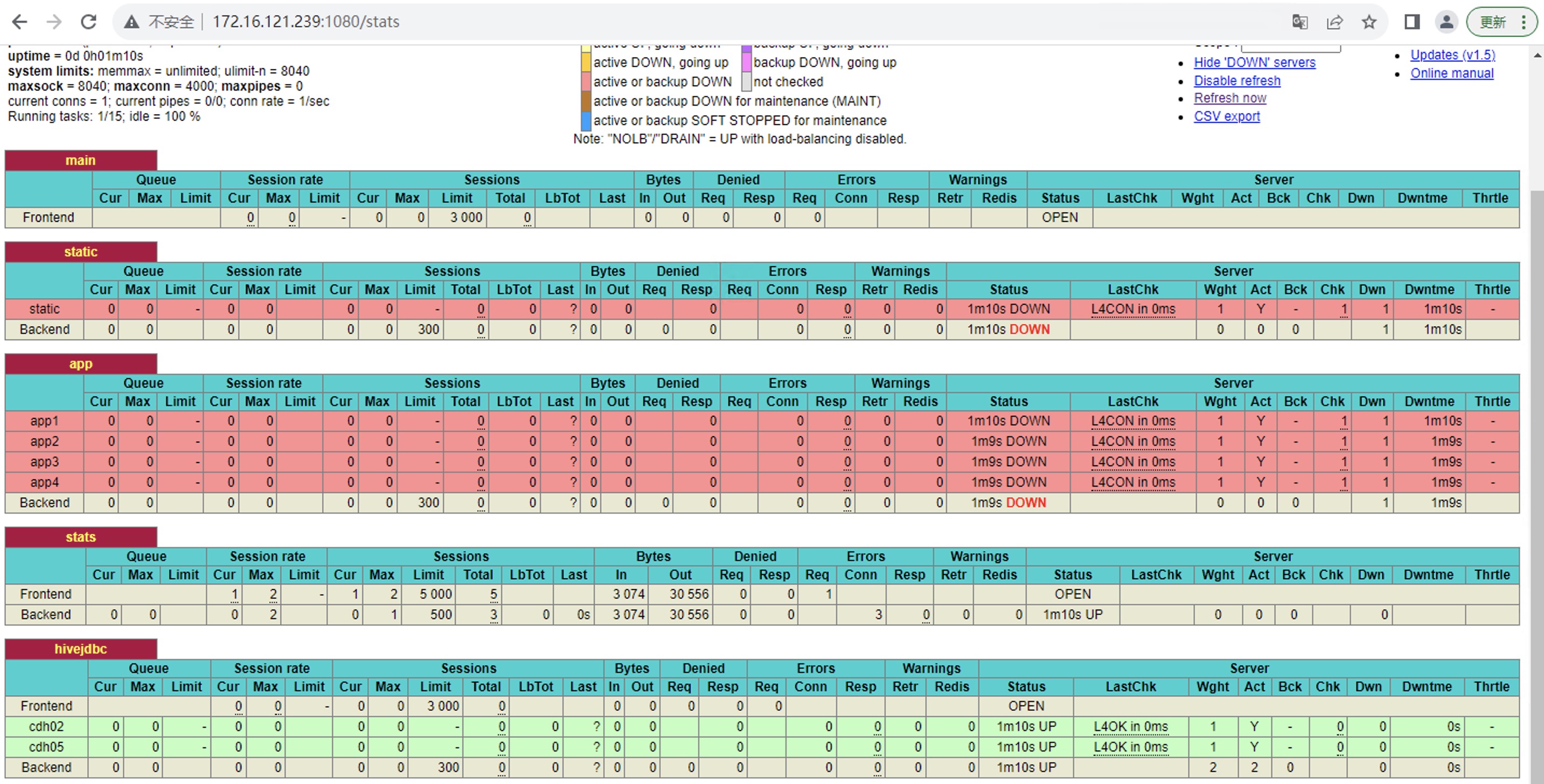Open the translate page icon

(1299, 22)
